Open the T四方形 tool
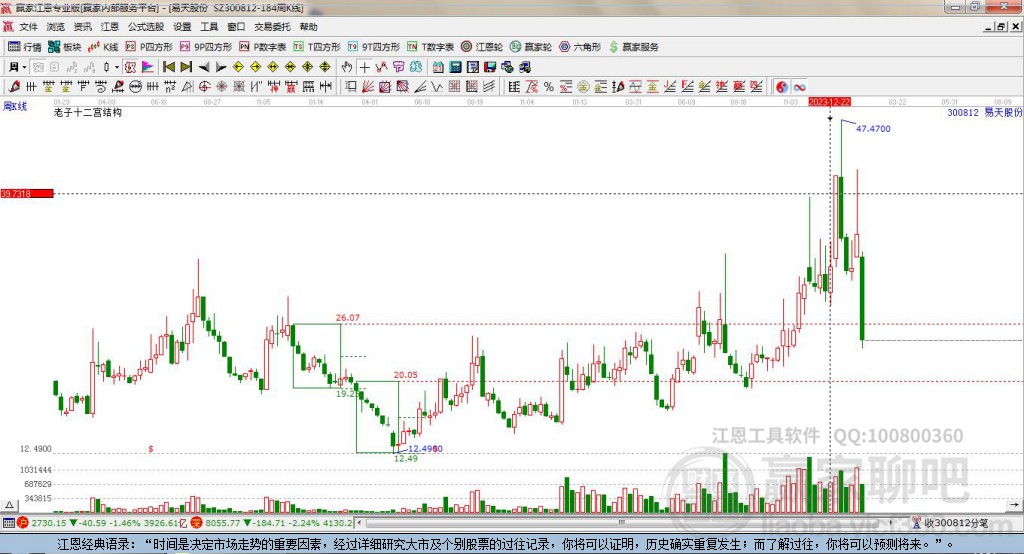The image size is (1024, 554). (317, 47)
